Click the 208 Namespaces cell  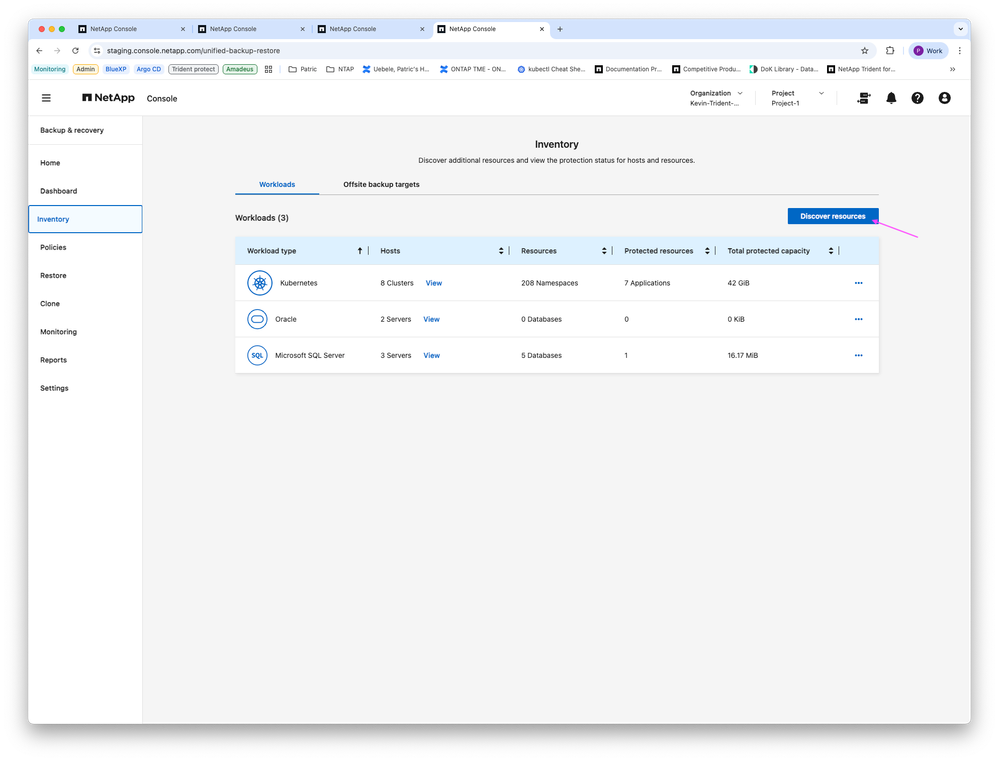coord(549,283)
